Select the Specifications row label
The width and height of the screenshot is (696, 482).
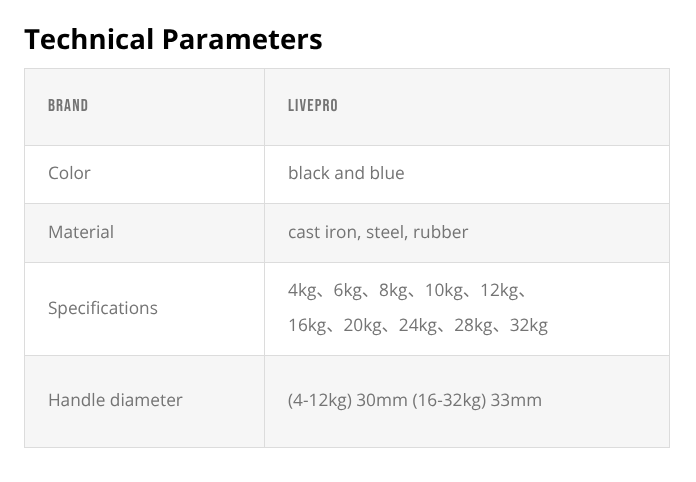tap(103, 308)
